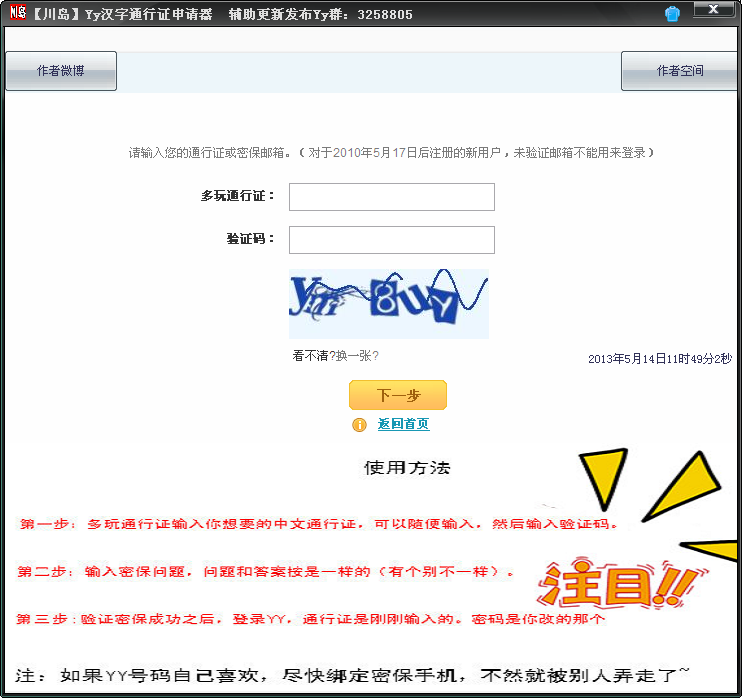Click the captcha image to refresh it
The width and height of the screenshot is (742, 698).
click(x=389, y=303)
